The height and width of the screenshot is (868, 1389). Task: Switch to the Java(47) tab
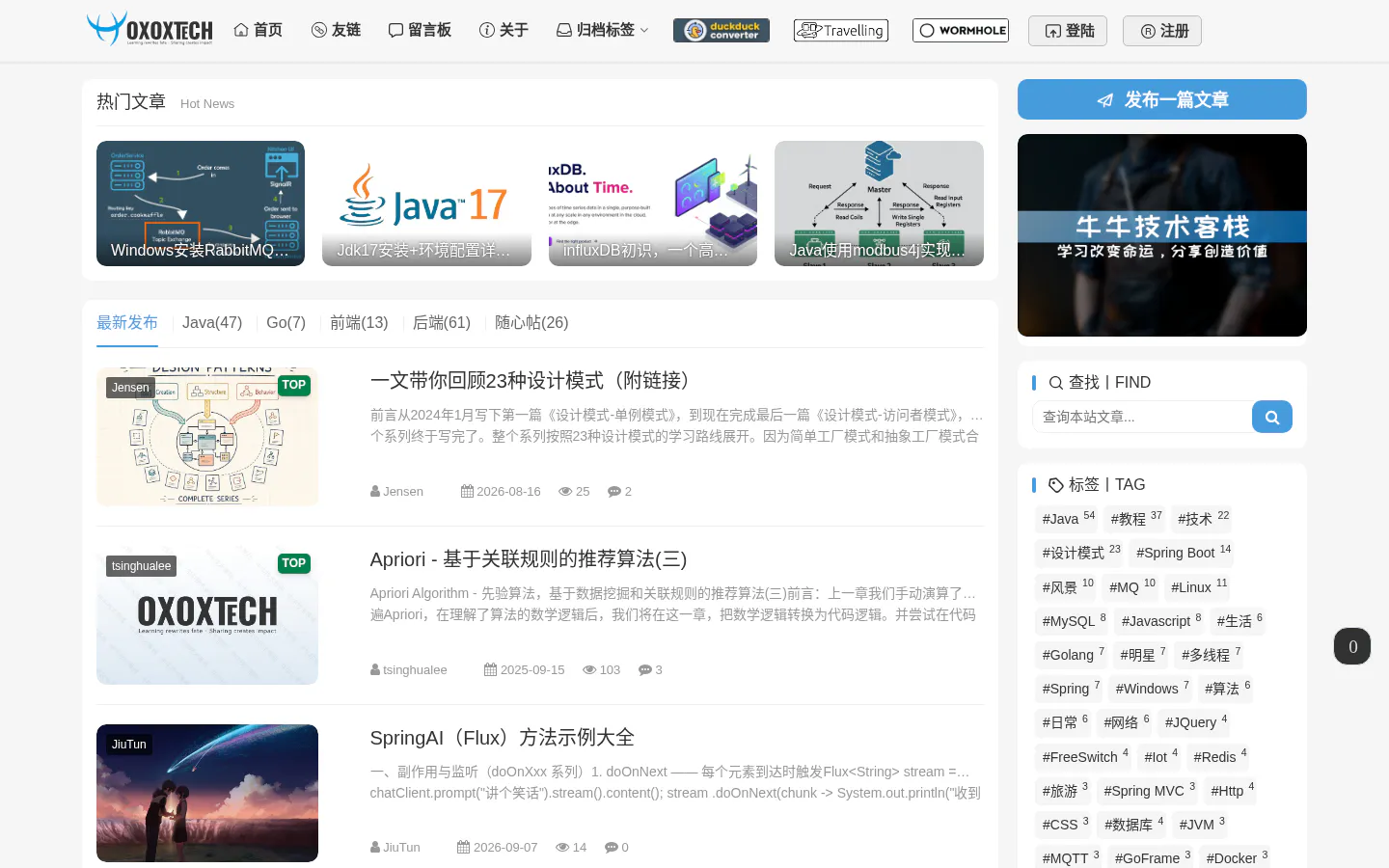click(x=212, y=322)
